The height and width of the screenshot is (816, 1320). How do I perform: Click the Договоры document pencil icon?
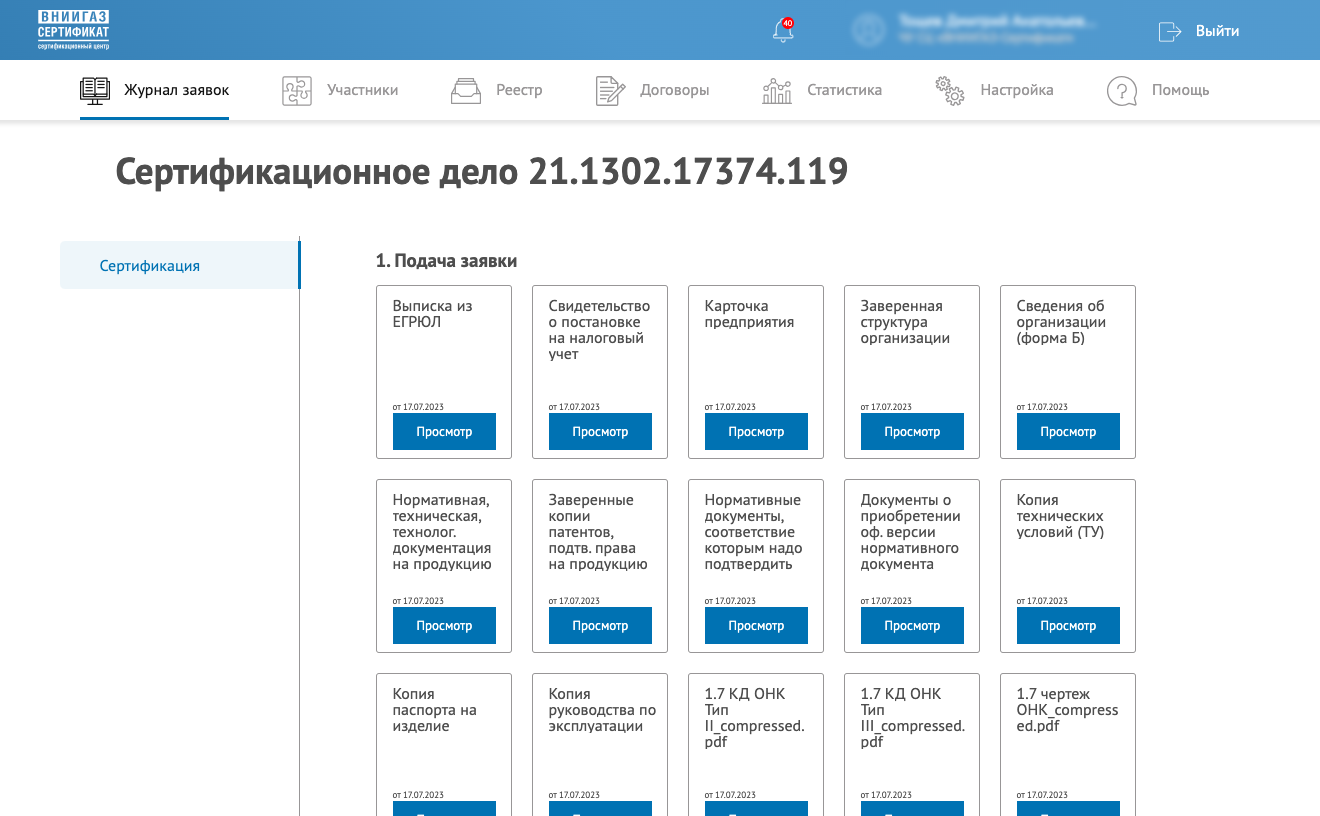[x=610, y=90]
